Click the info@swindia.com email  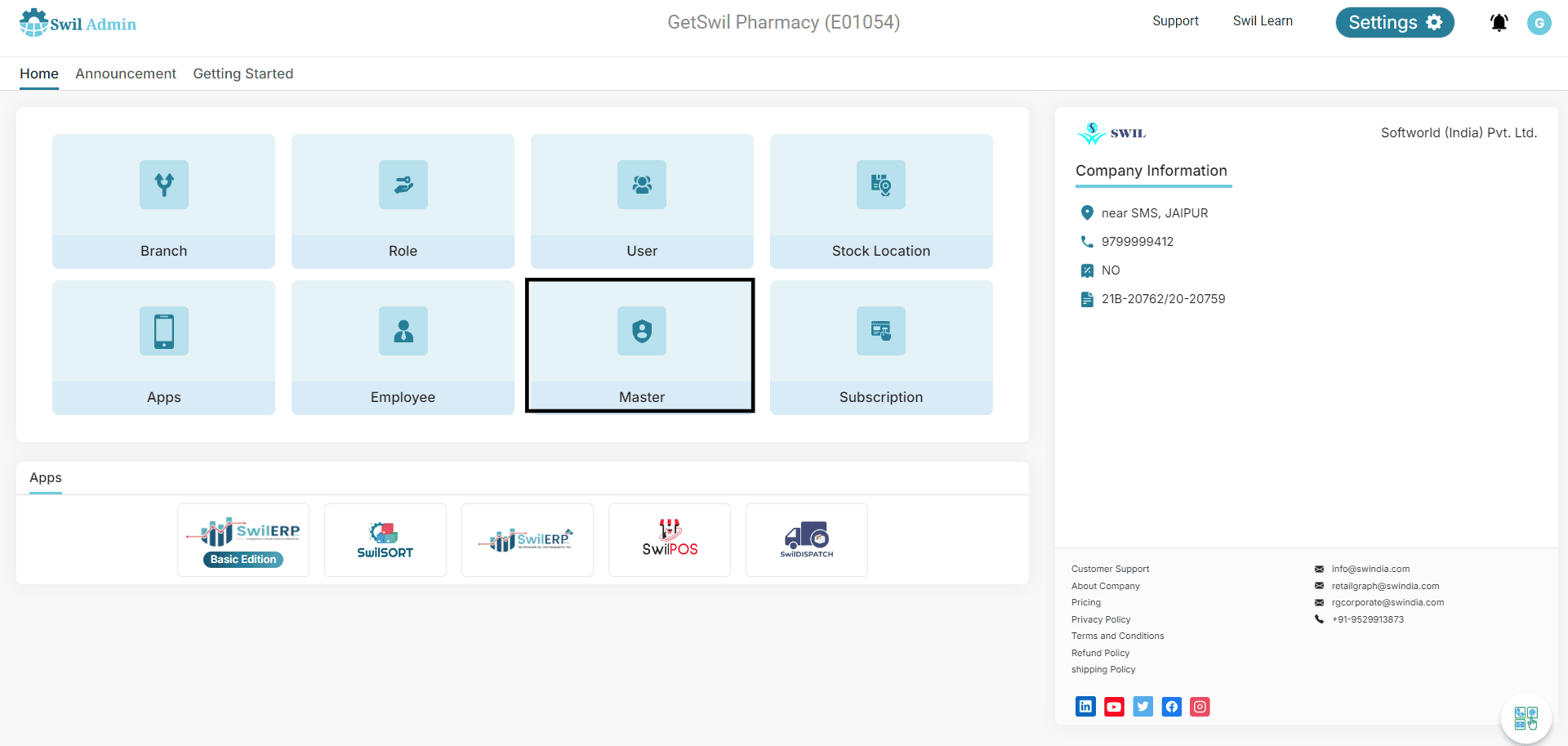point(1370,569)
